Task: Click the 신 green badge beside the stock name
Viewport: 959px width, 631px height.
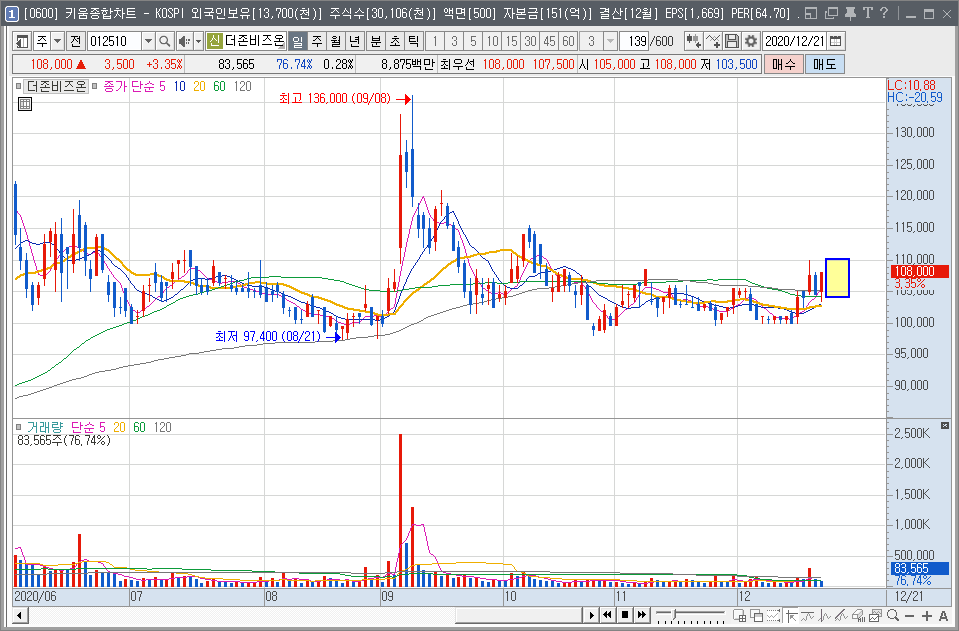Action: pos(214,41)
